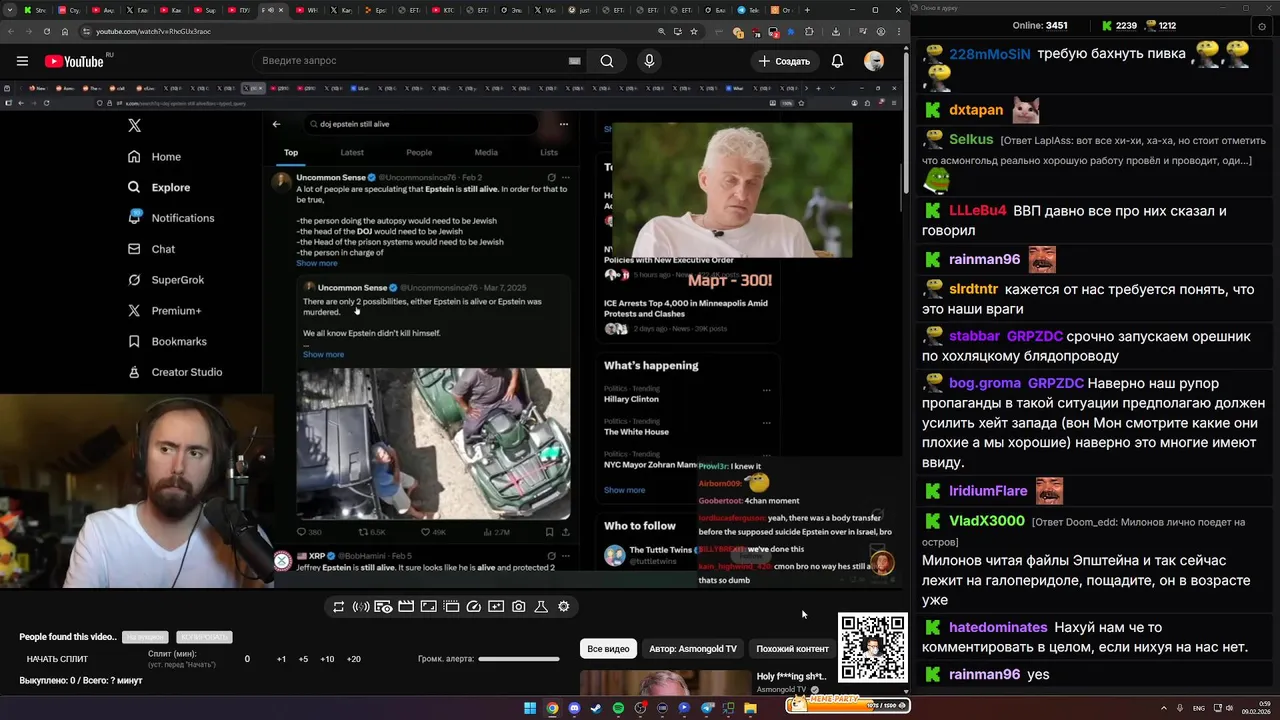Click the flask experiments icon

[541, 607]
